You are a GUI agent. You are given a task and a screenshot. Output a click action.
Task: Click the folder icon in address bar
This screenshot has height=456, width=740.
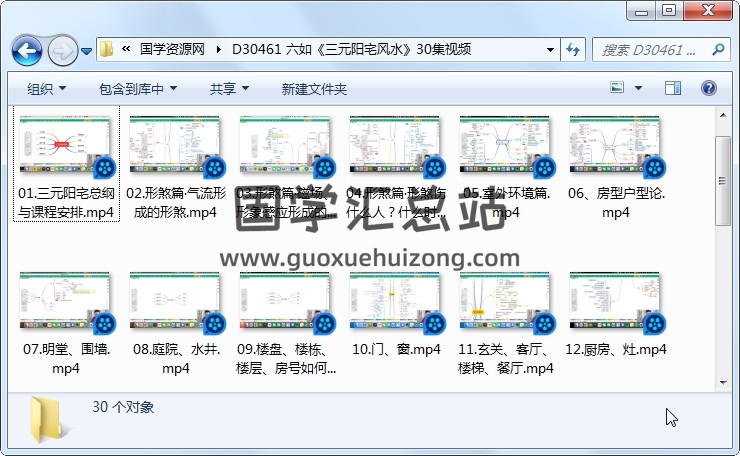tap(107, 49)
